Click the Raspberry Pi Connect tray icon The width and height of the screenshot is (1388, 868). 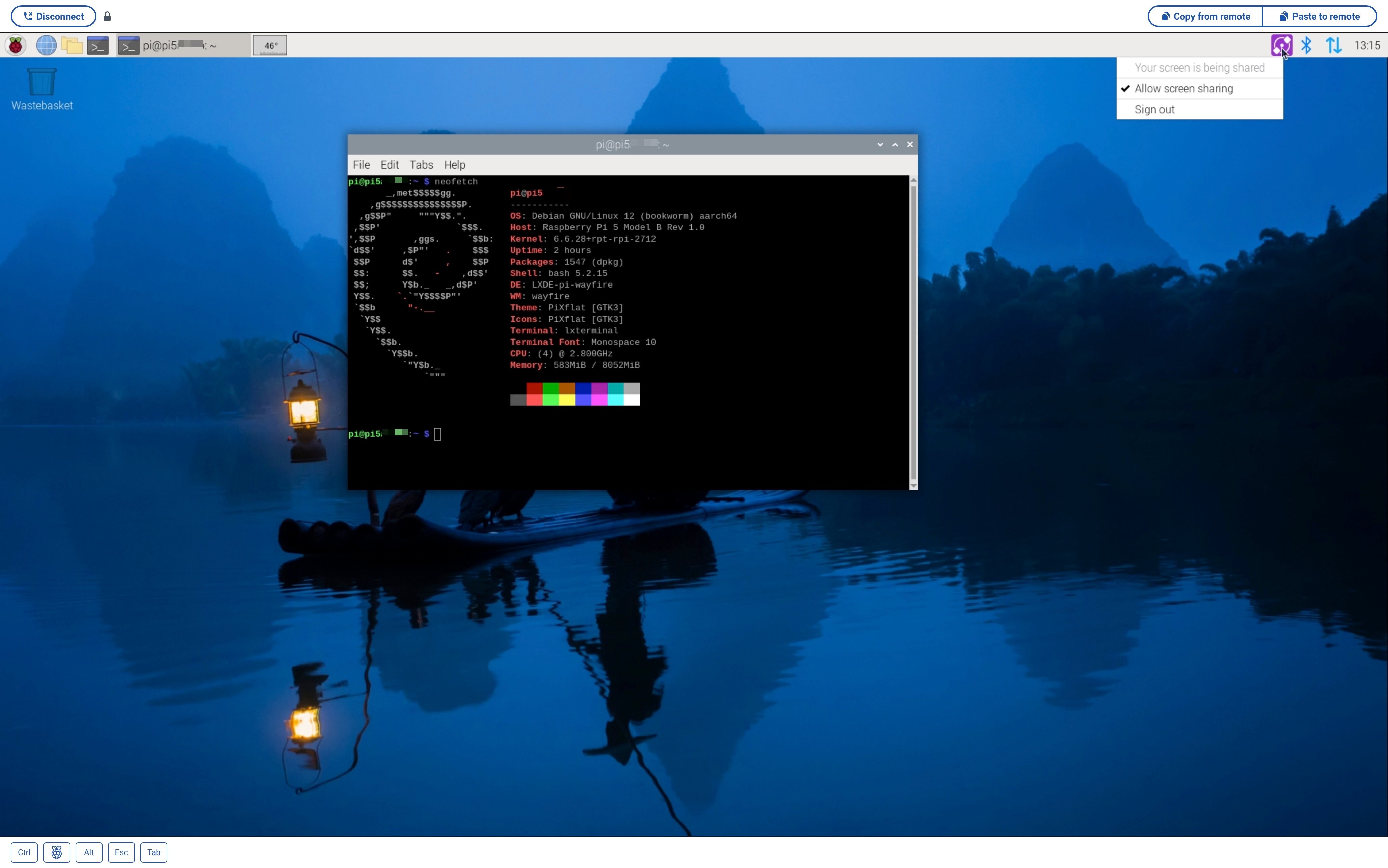coord(1281,45)
